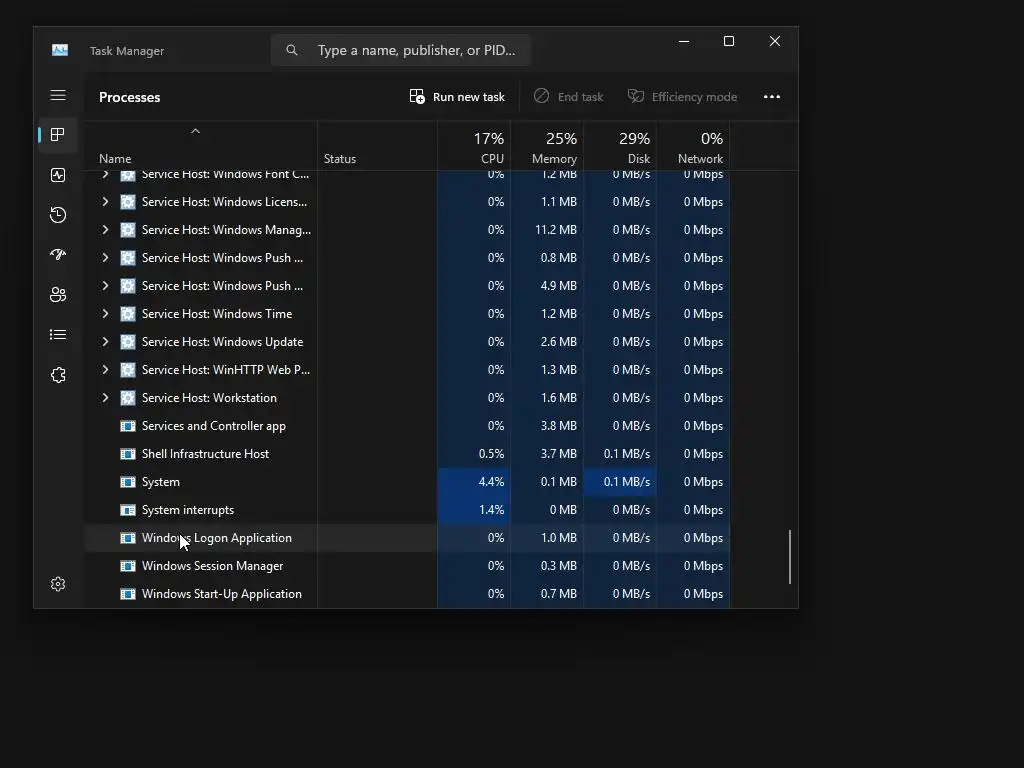Sort by the CPU column header
The image size is (1024, 768).
click(475, 148)
